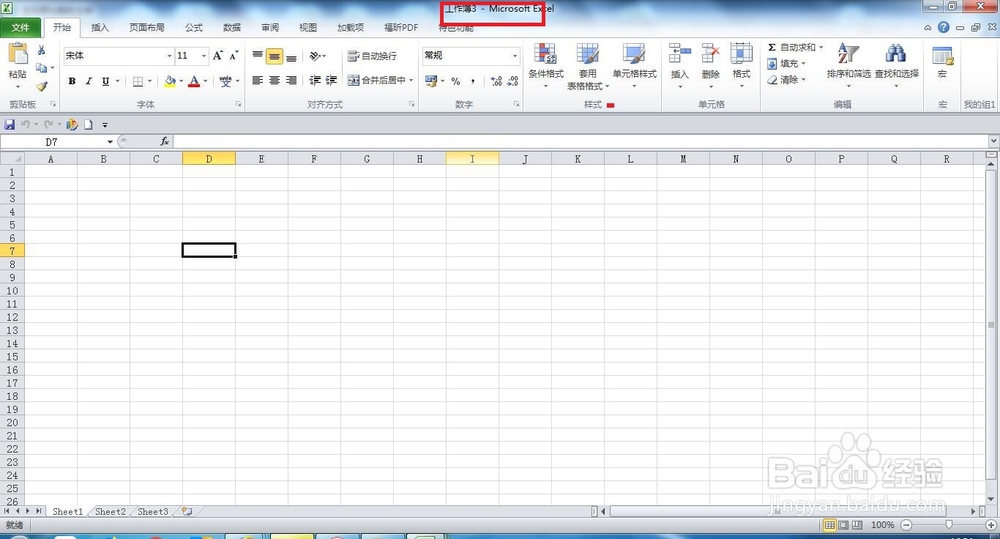Click the Copy icon
Viewport: 1000px width, 539px height.
[41, 68]
